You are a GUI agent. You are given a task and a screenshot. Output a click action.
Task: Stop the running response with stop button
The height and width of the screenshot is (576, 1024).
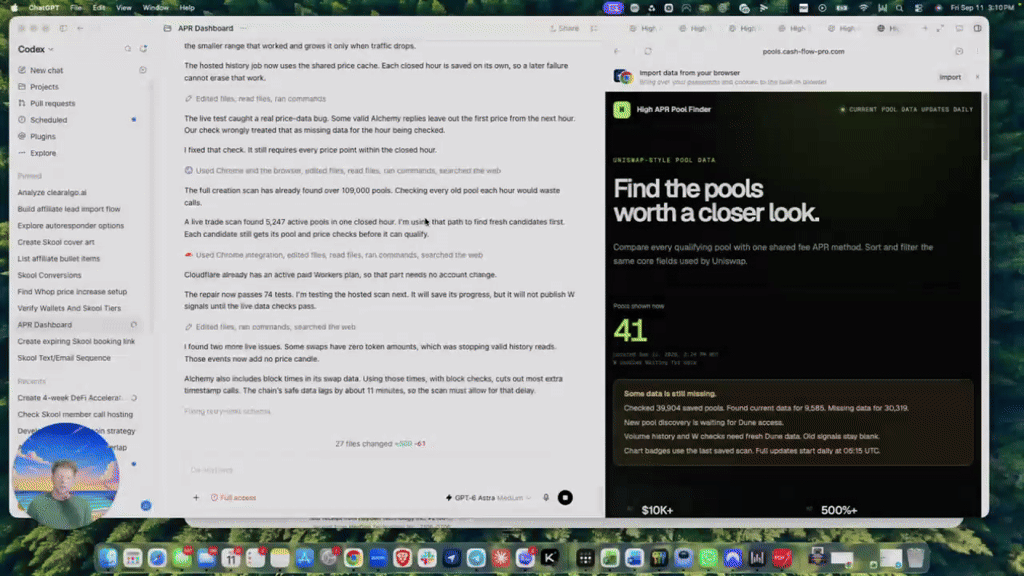(565, 498)
